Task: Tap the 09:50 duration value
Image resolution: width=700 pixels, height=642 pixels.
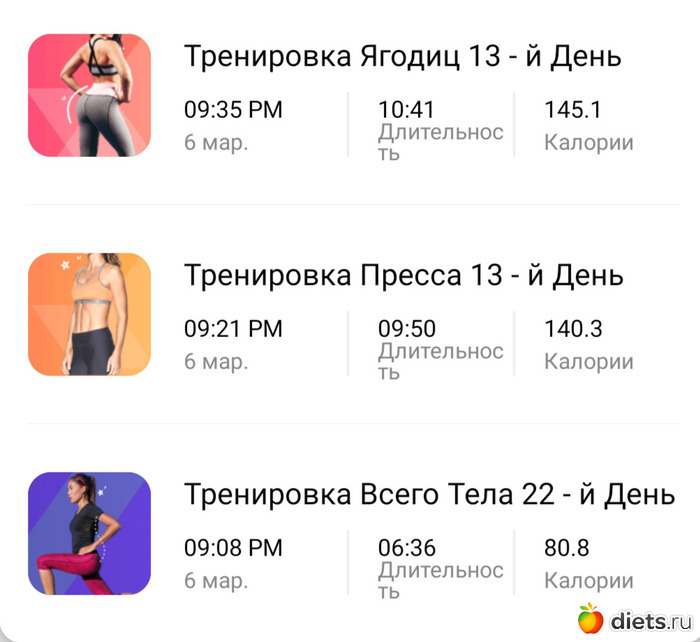Action: [x=406, y=328]
